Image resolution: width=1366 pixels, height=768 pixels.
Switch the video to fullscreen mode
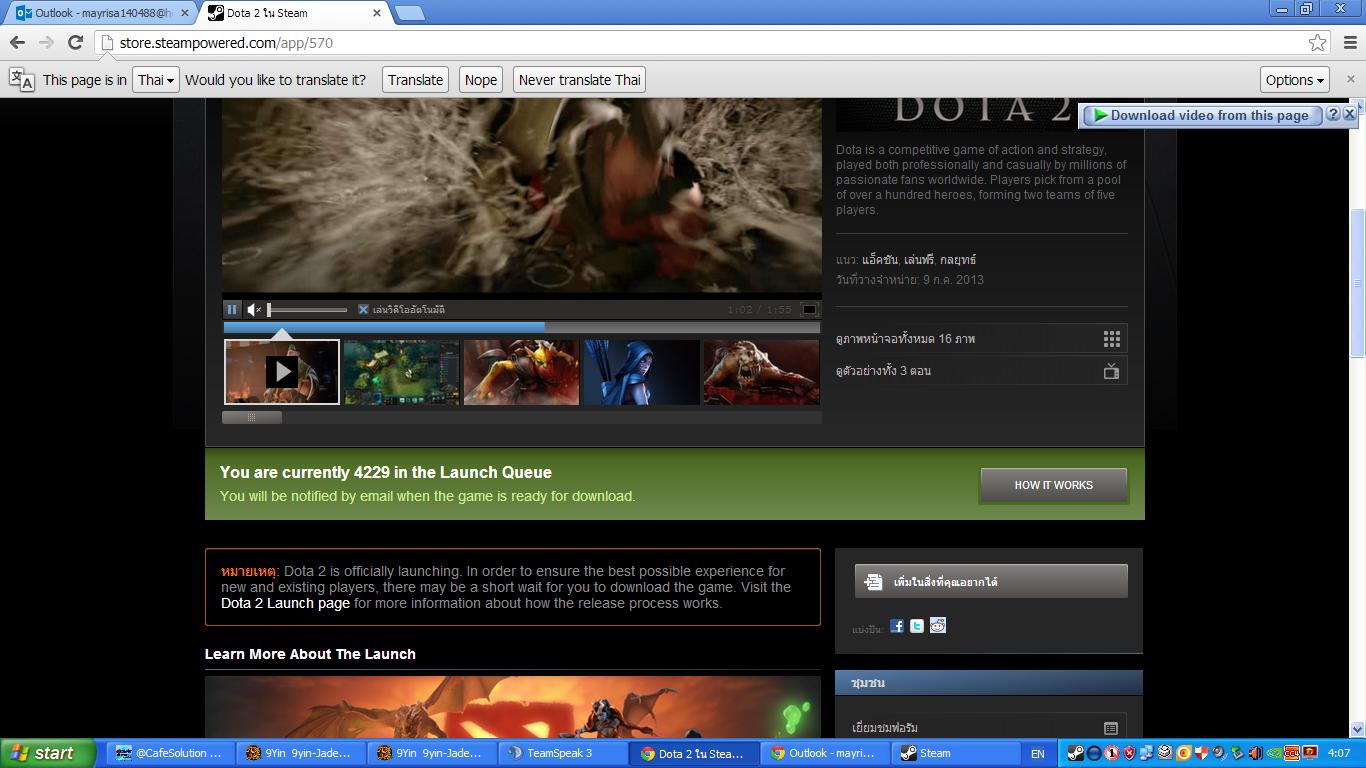810,310
